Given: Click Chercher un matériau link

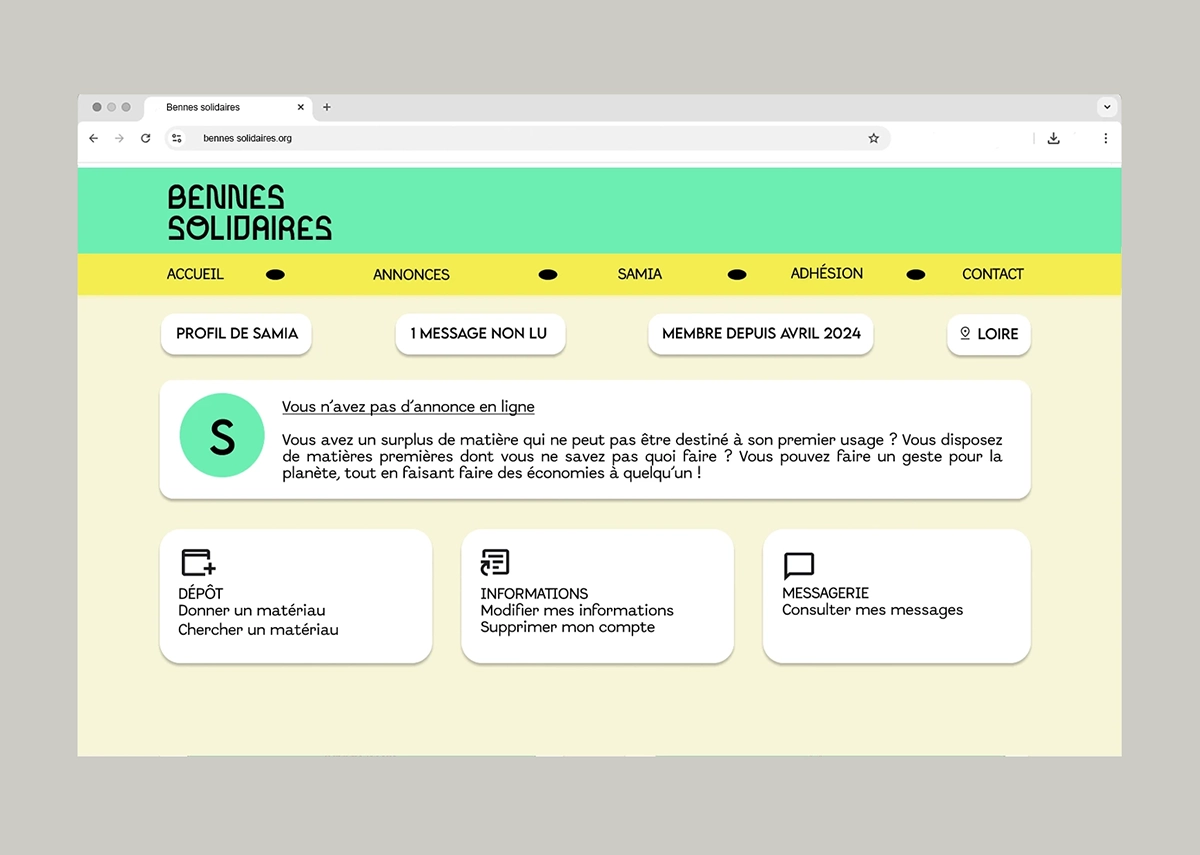Looking at the screenshot, I should tap(258, 630).
